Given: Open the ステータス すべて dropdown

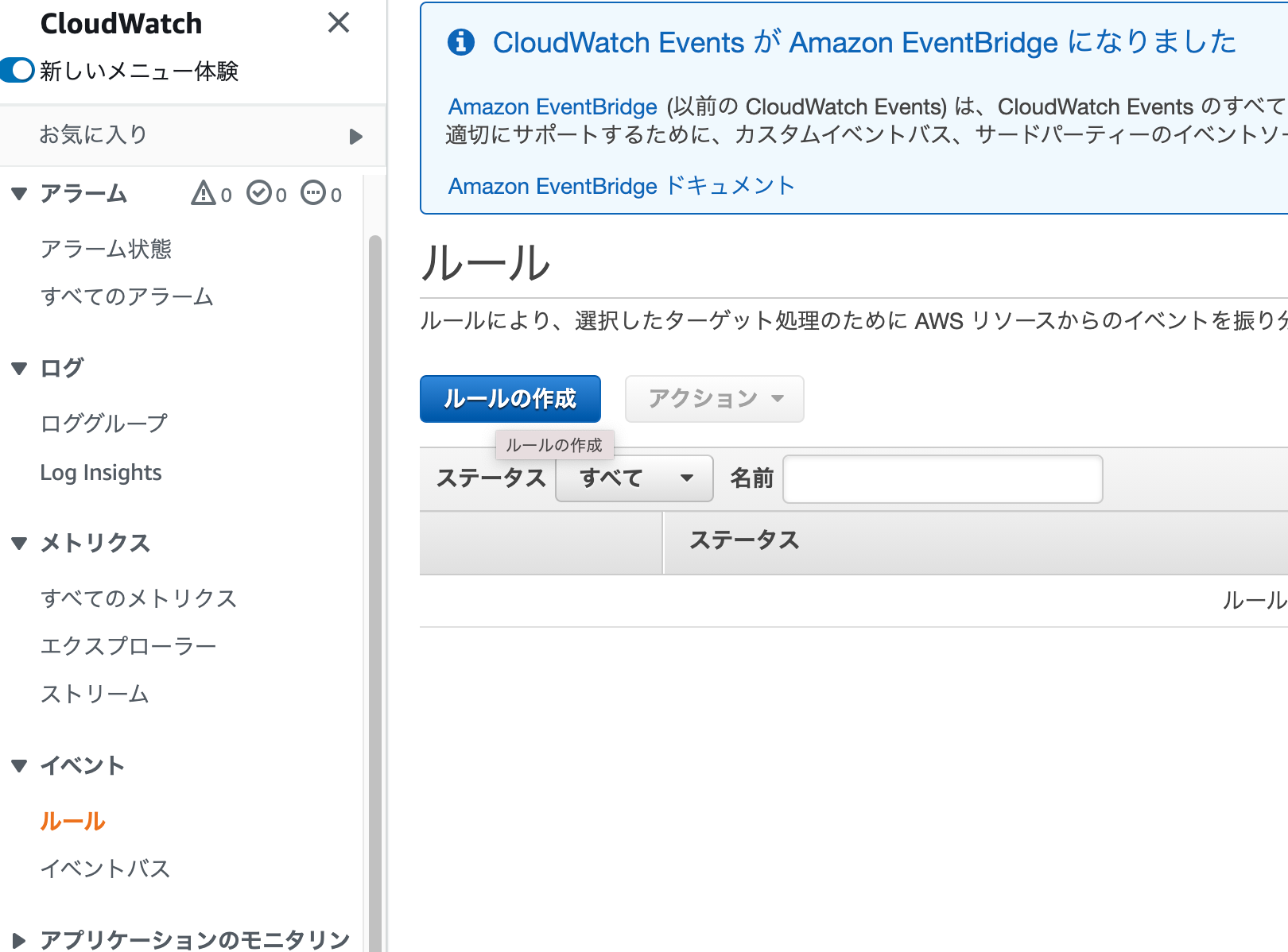Looking at the screenshot, I should tap(634, 478).
